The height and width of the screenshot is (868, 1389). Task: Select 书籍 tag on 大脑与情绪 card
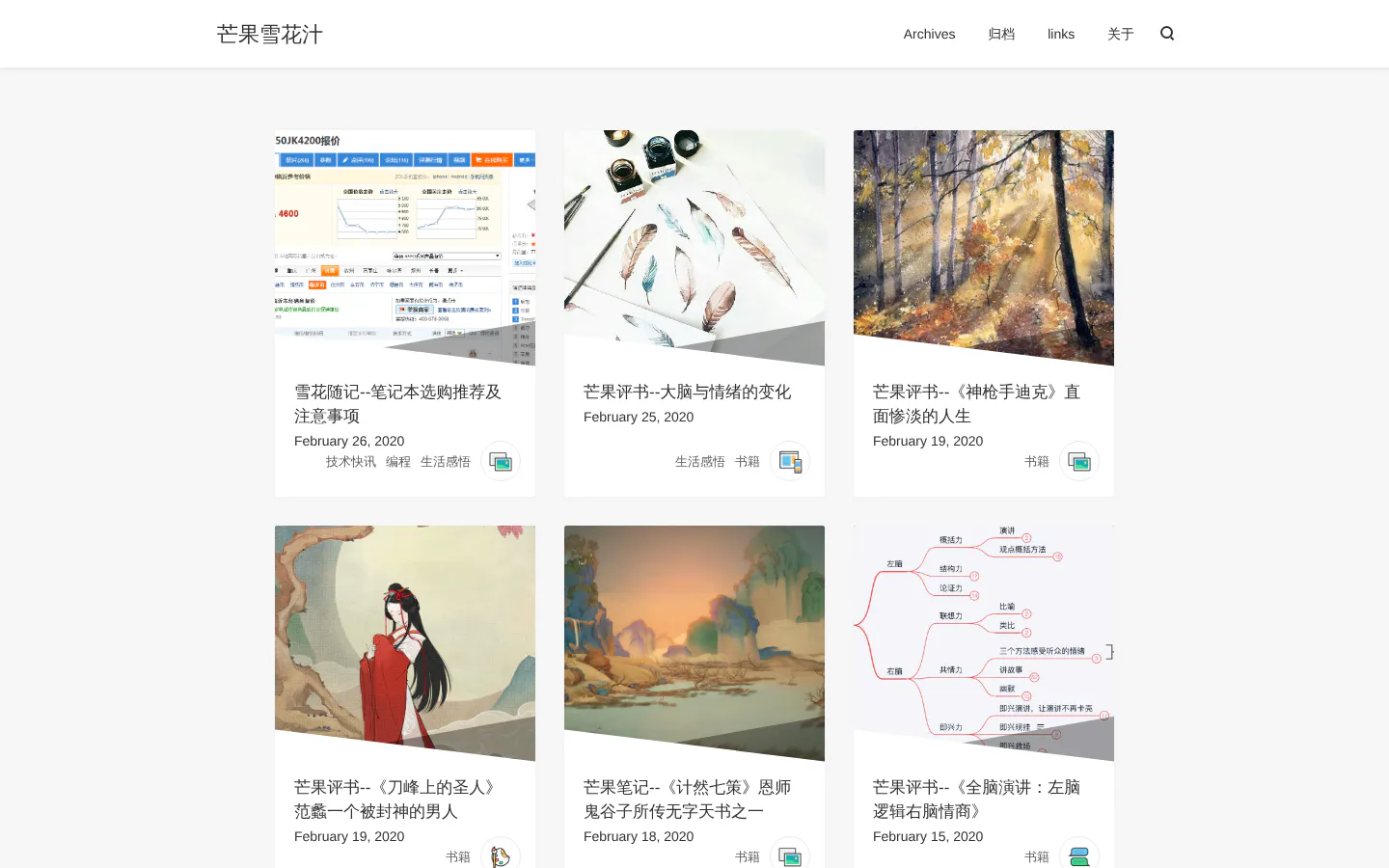[x=748, y=461]
